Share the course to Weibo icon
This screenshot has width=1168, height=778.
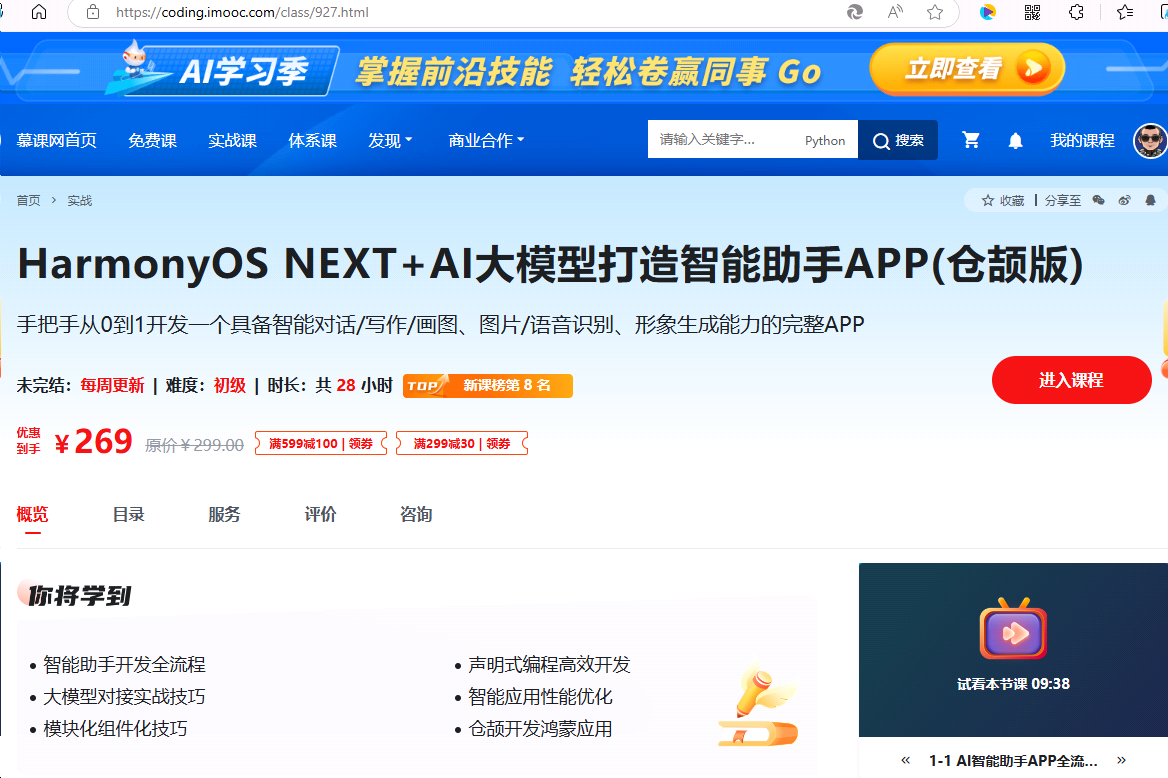pos(1124,200)
